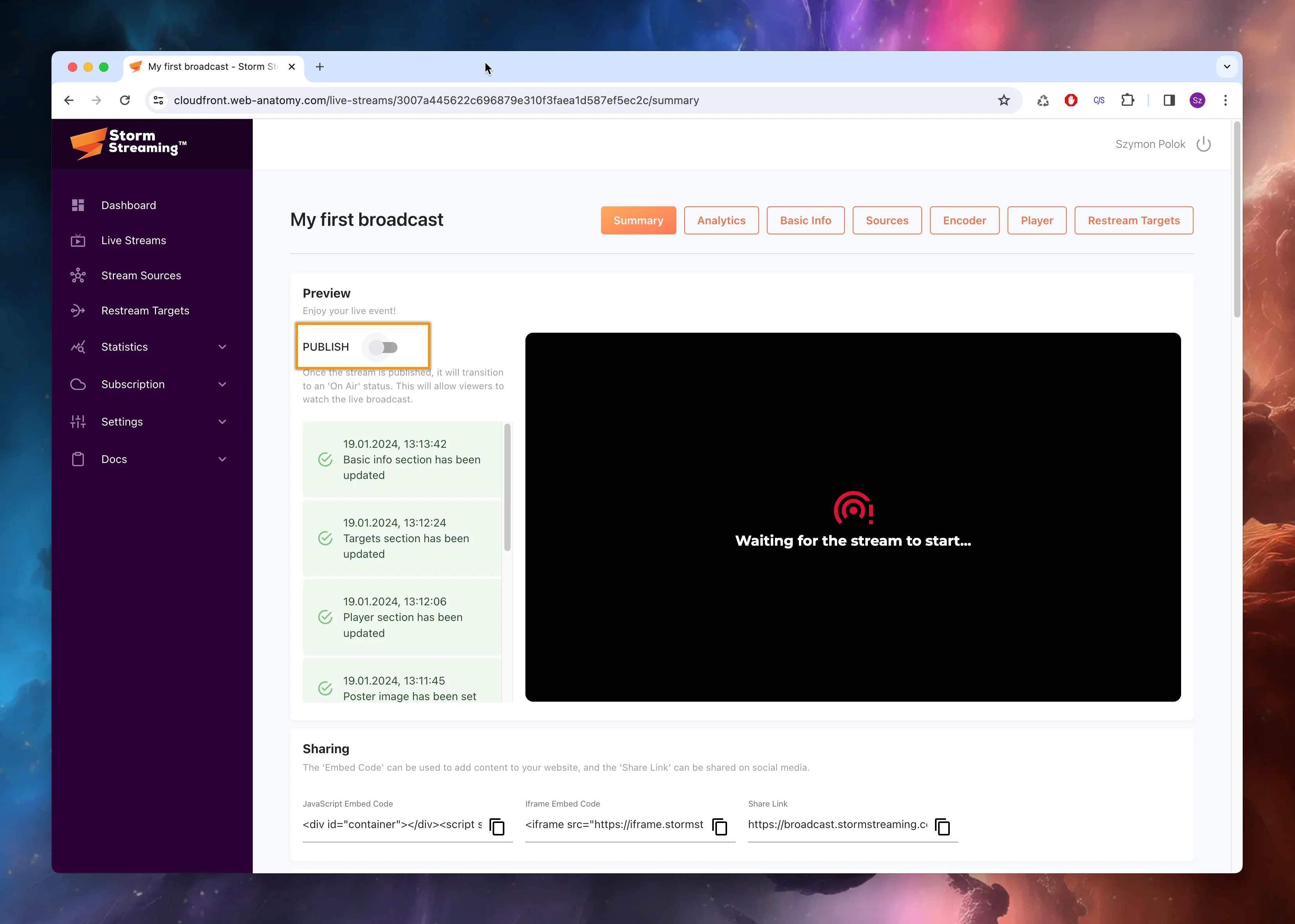1295x924 pixels.
Task: Expand the Docs sidebar menu
Action: [222, 460]
